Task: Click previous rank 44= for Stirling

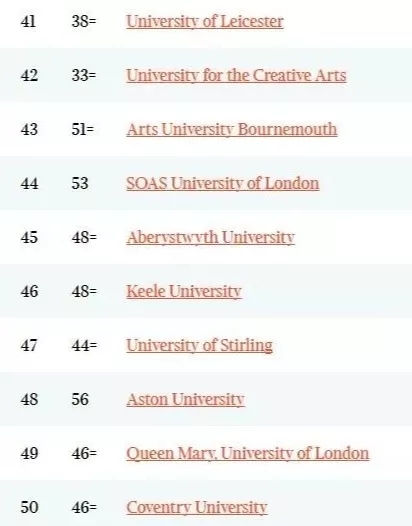Action: (84, 345)
